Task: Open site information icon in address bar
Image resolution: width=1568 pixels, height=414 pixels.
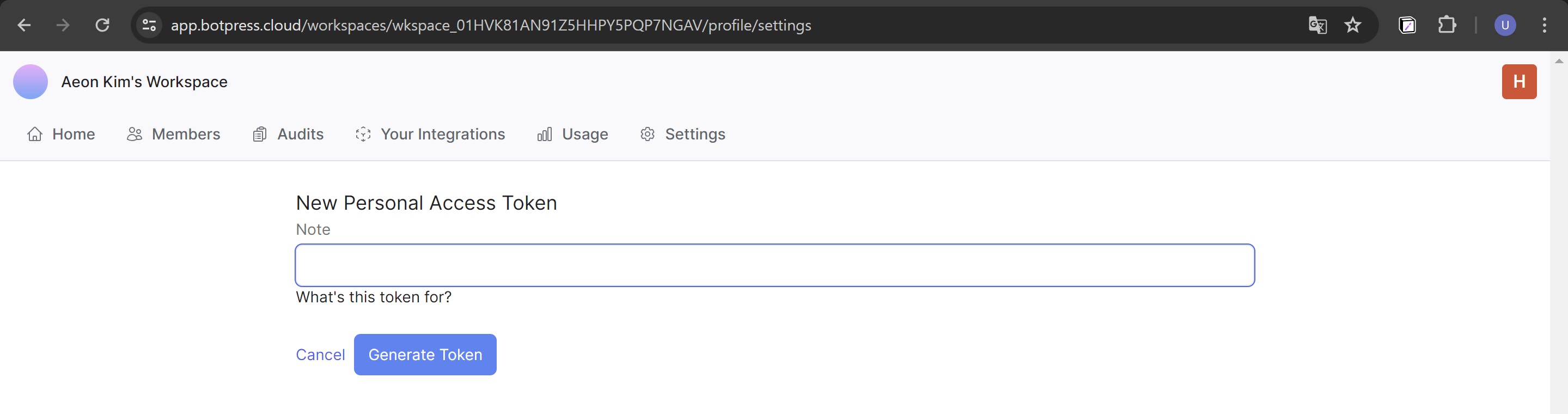Action: [x=149, y=25]
